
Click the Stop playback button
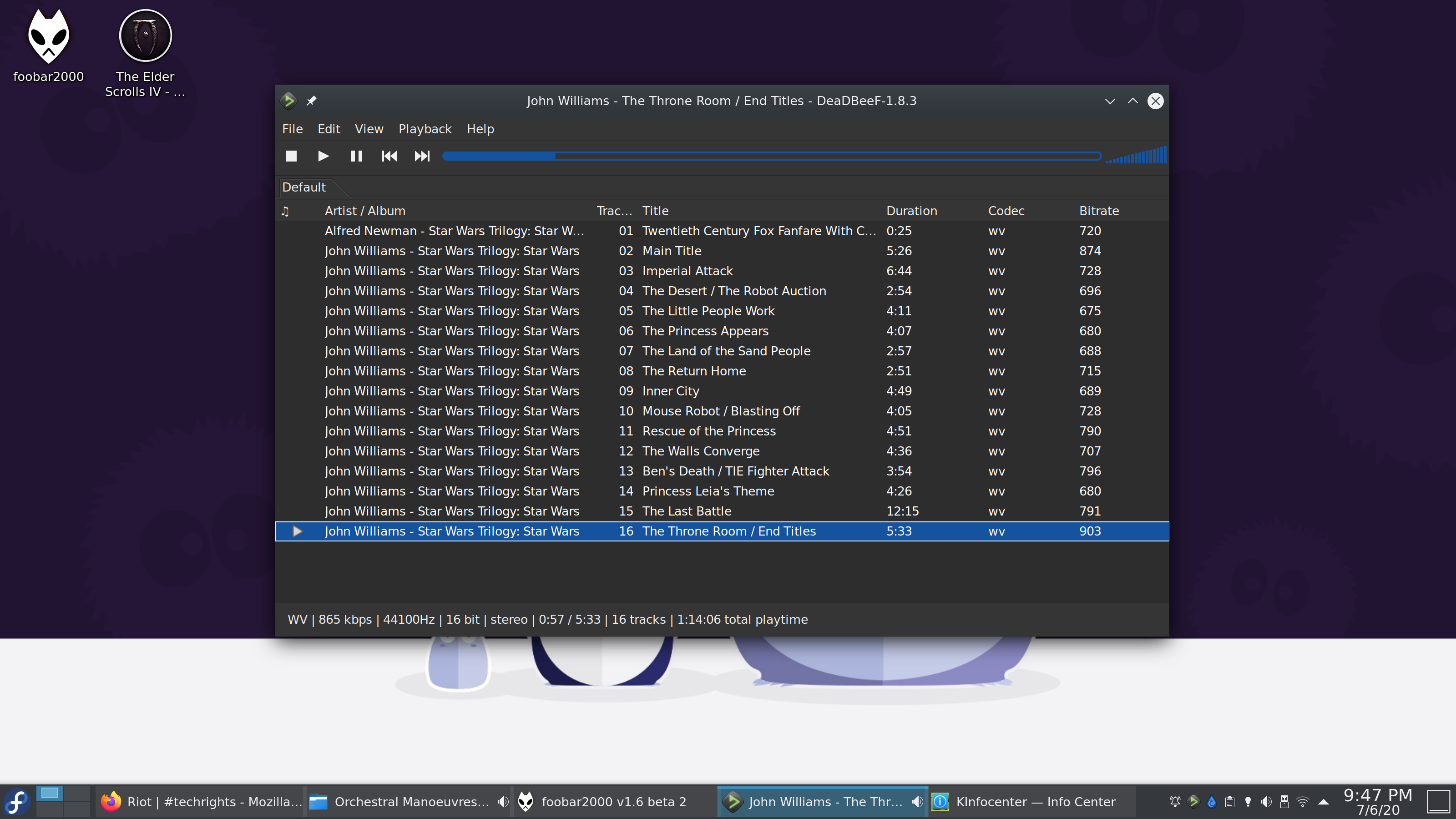point(291,156)
